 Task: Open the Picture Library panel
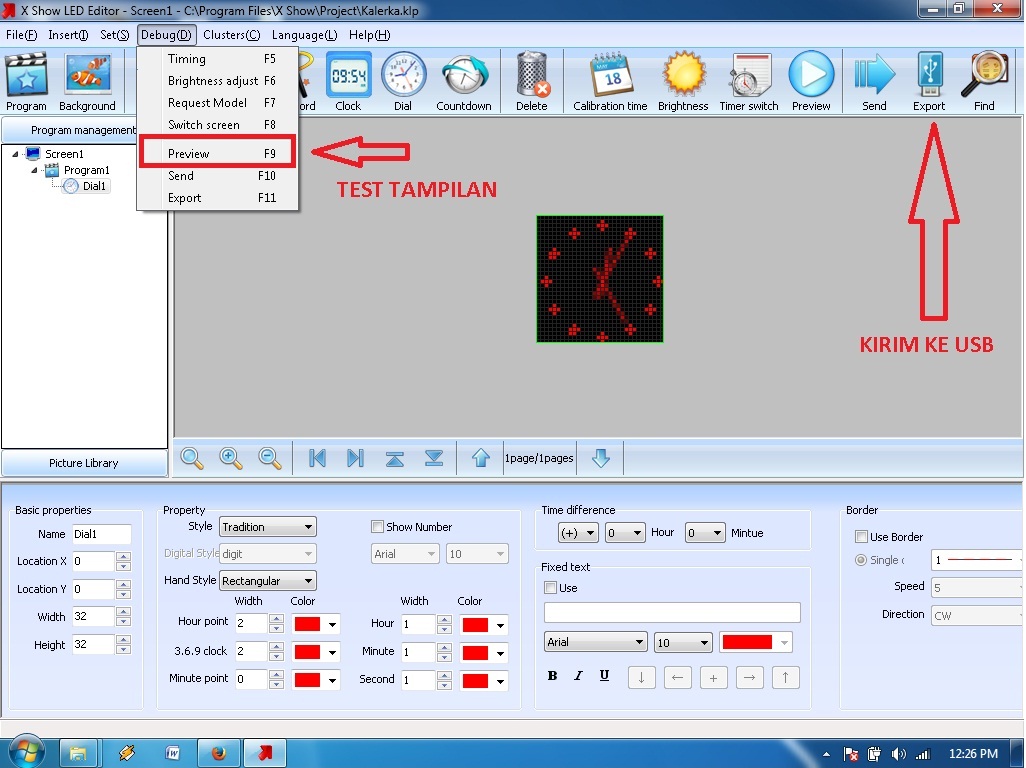[84, 462]
